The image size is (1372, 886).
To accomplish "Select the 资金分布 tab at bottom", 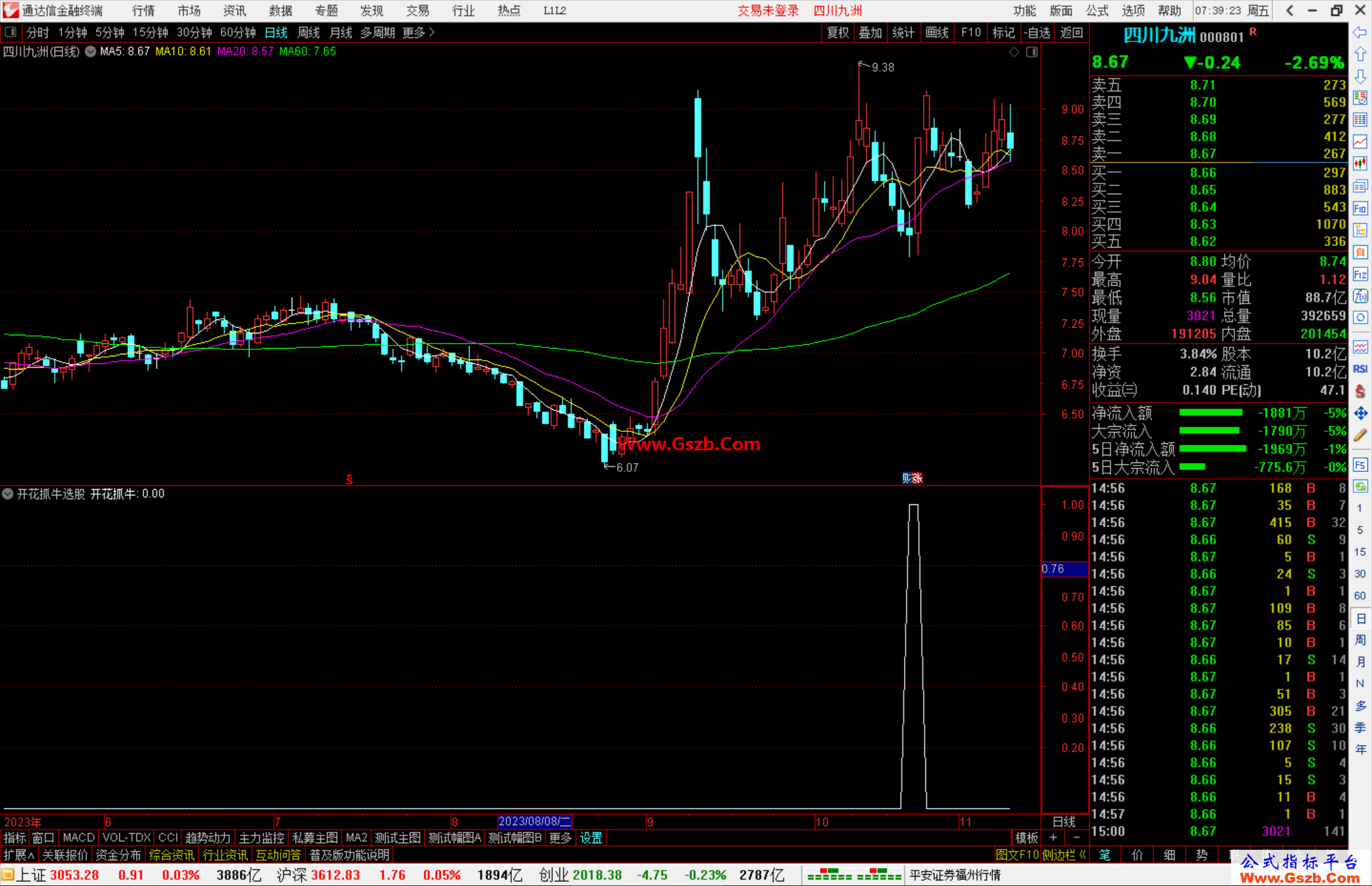I will tap(118, 855).
